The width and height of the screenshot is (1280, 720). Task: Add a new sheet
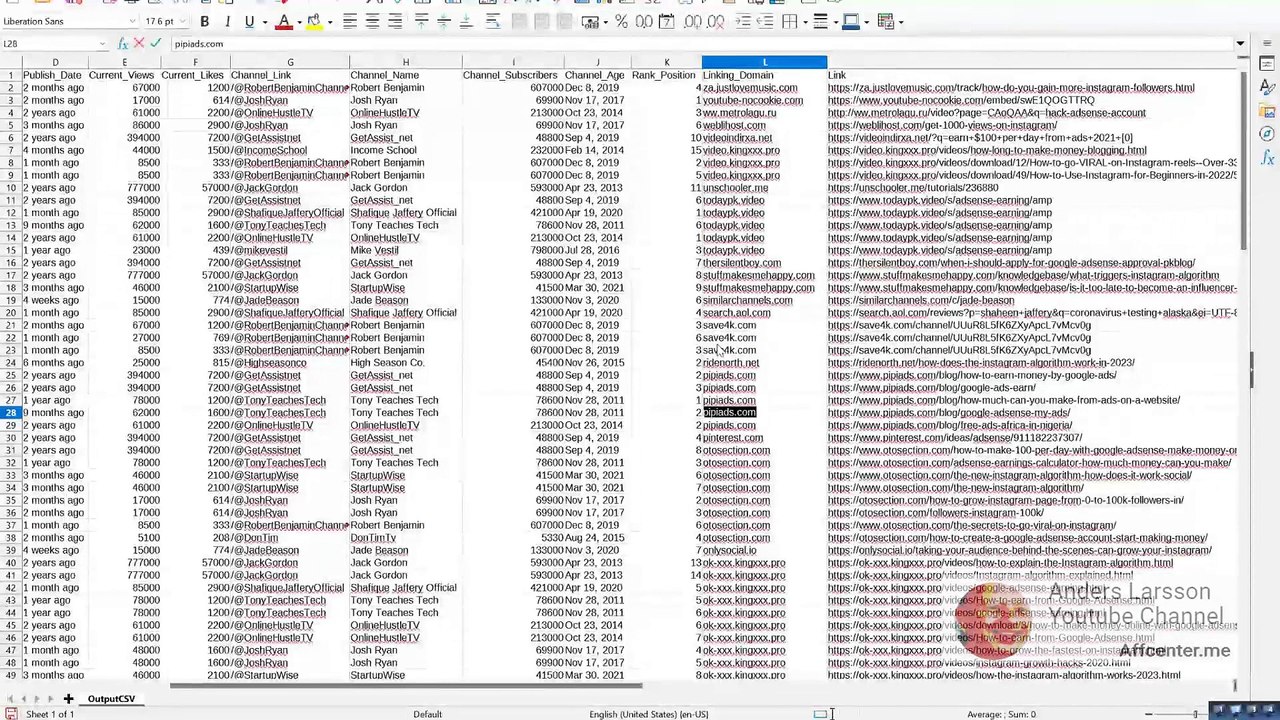pyautogui.click(x=68, y=699)
